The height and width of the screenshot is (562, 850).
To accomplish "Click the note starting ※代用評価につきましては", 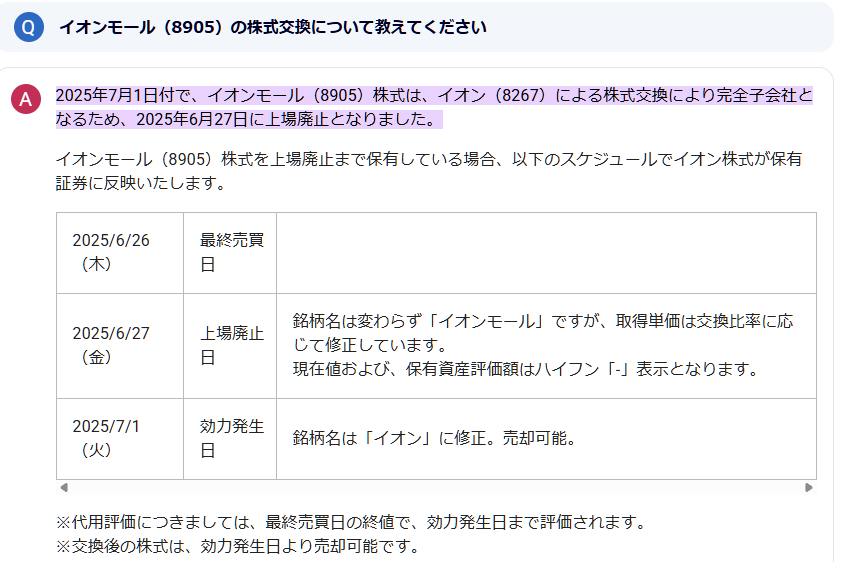I will coord(351,522).
